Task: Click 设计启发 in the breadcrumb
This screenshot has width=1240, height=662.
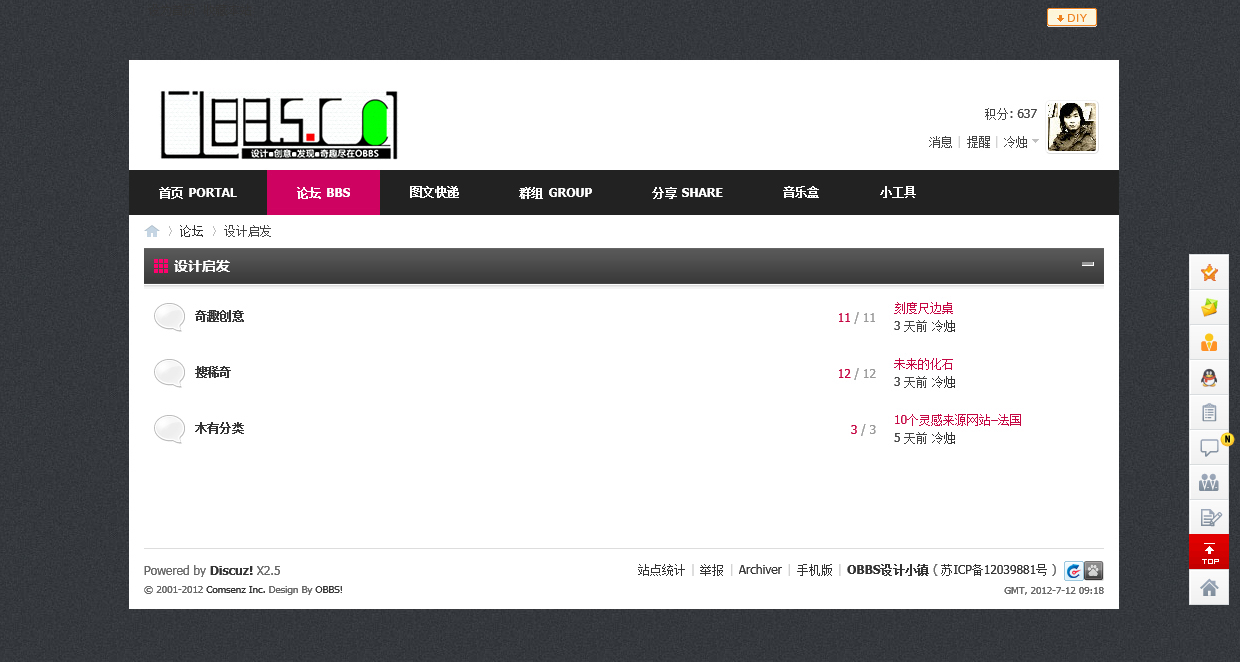Action: pyautogui.click(x=248, y=231)
